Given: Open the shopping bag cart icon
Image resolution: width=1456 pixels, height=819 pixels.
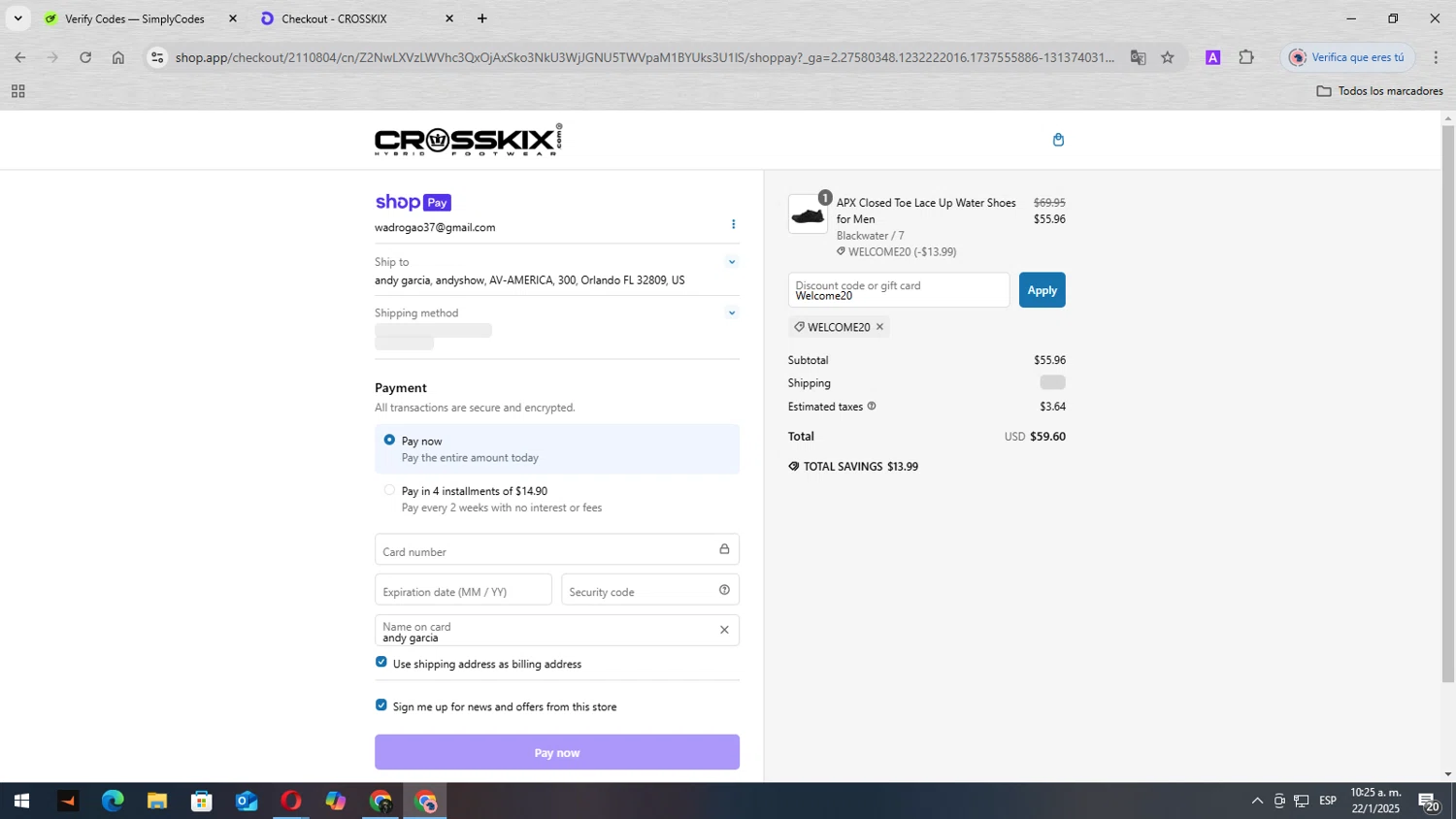Looking at the screenshot, I should coord(1058,140).
